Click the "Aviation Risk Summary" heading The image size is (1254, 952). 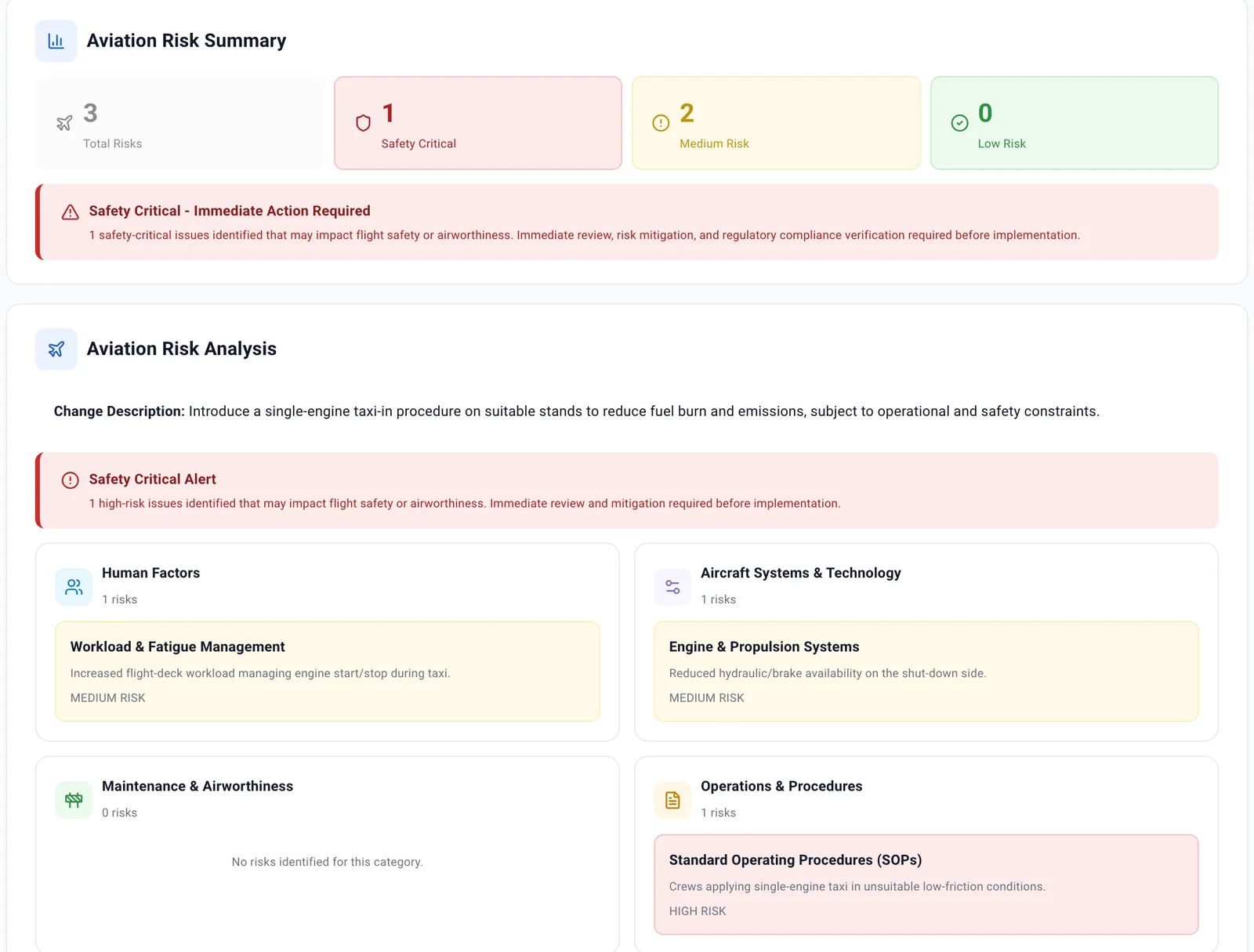187,41
